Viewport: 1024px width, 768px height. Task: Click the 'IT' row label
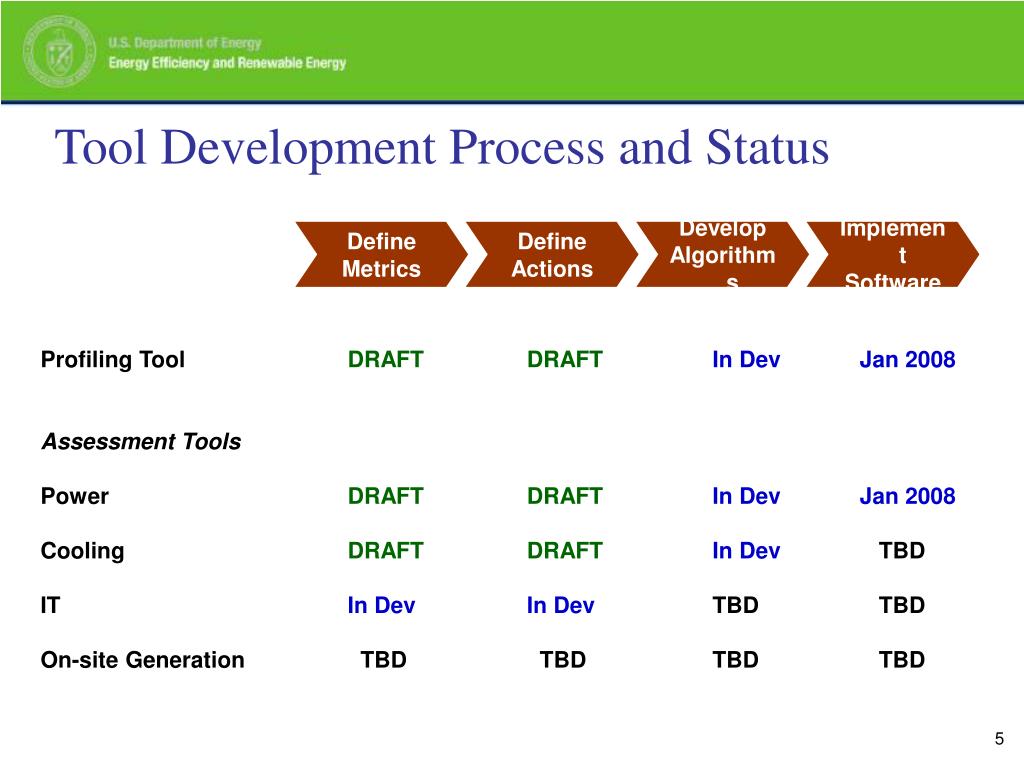(50, 605)
